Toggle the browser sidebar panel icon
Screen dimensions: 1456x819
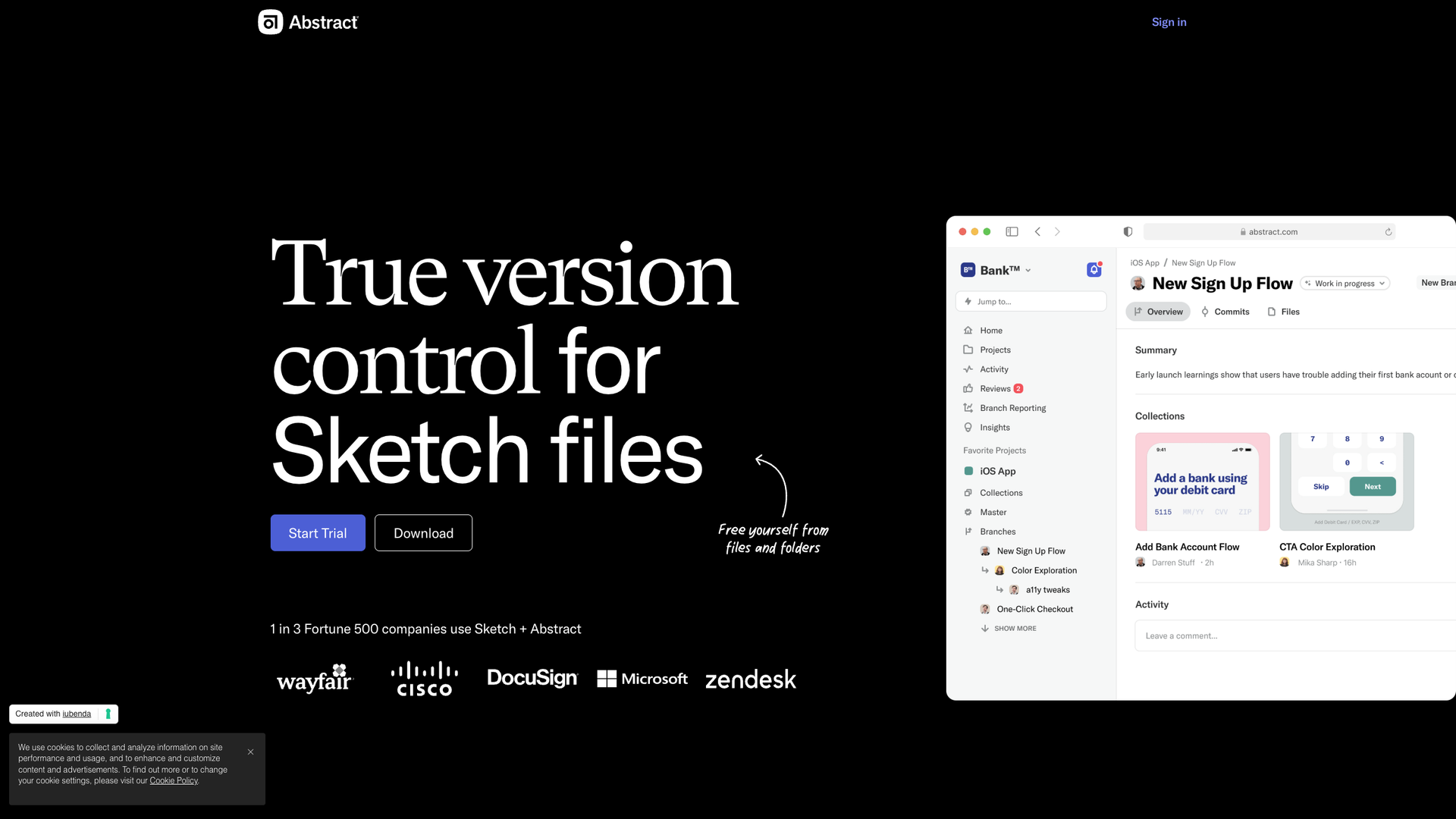pos(1012,232)
